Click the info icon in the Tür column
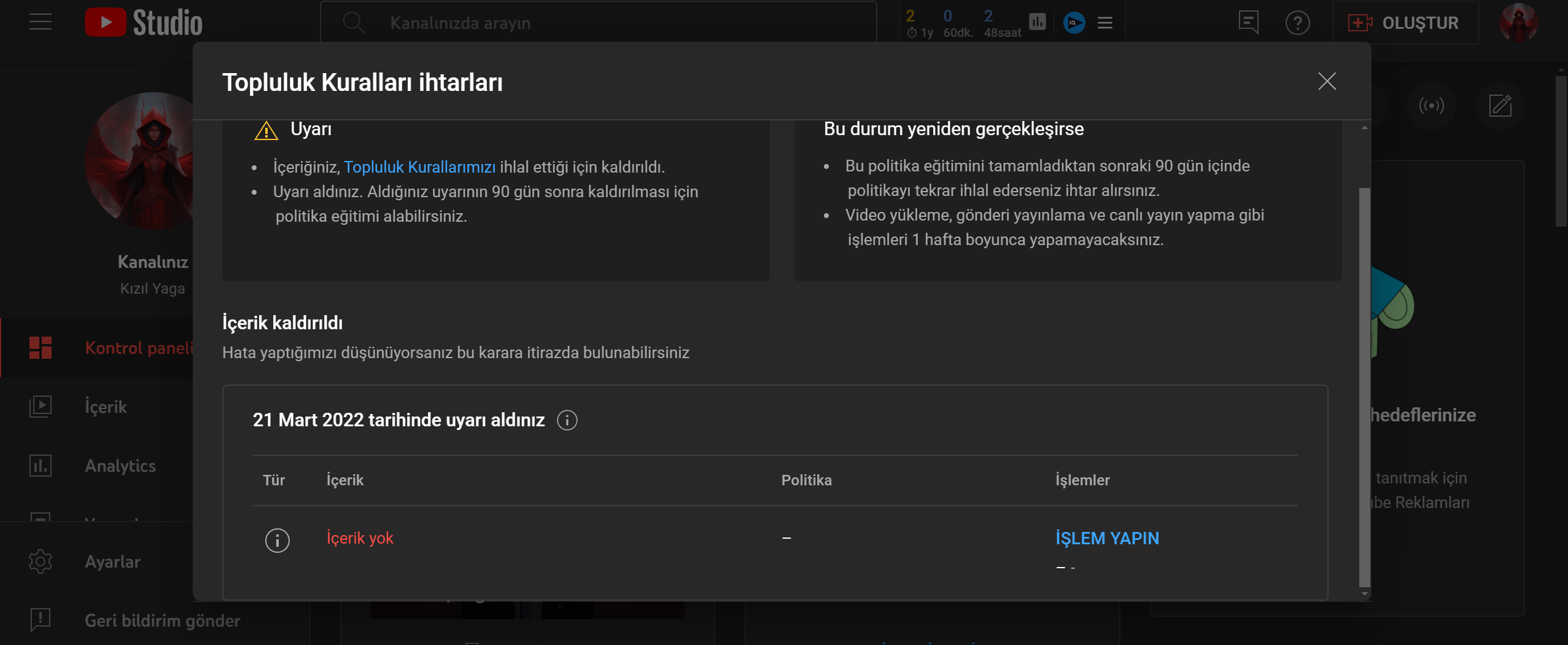1568x645 pixels. [277, 540]
